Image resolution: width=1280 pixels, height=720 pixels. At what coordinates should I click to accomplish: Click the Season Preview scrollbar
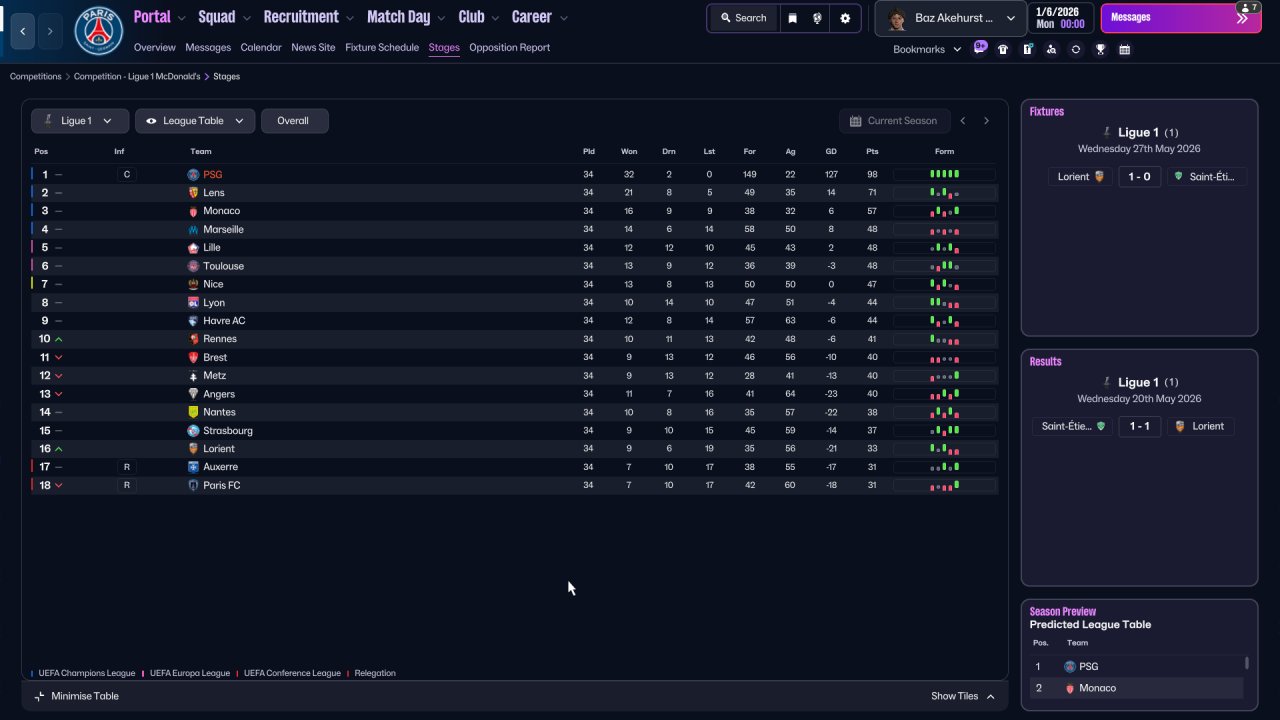[1246, 663]
